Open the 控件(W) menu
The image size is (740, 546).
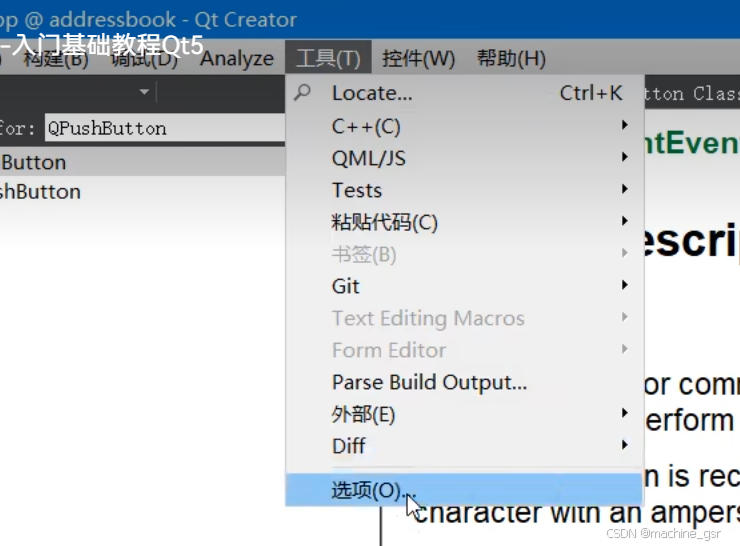(418, 59)
